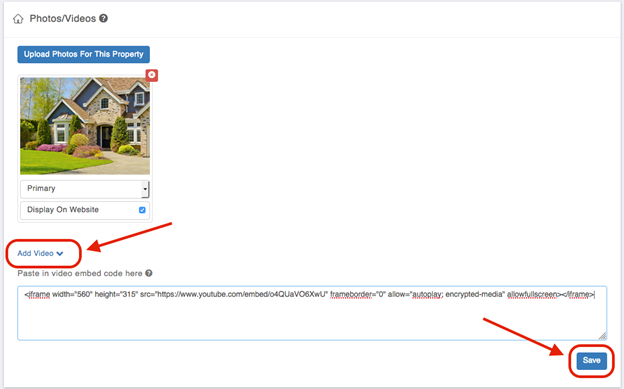
Task: Click the textarea resize handle corner
Action: (603, 336)
